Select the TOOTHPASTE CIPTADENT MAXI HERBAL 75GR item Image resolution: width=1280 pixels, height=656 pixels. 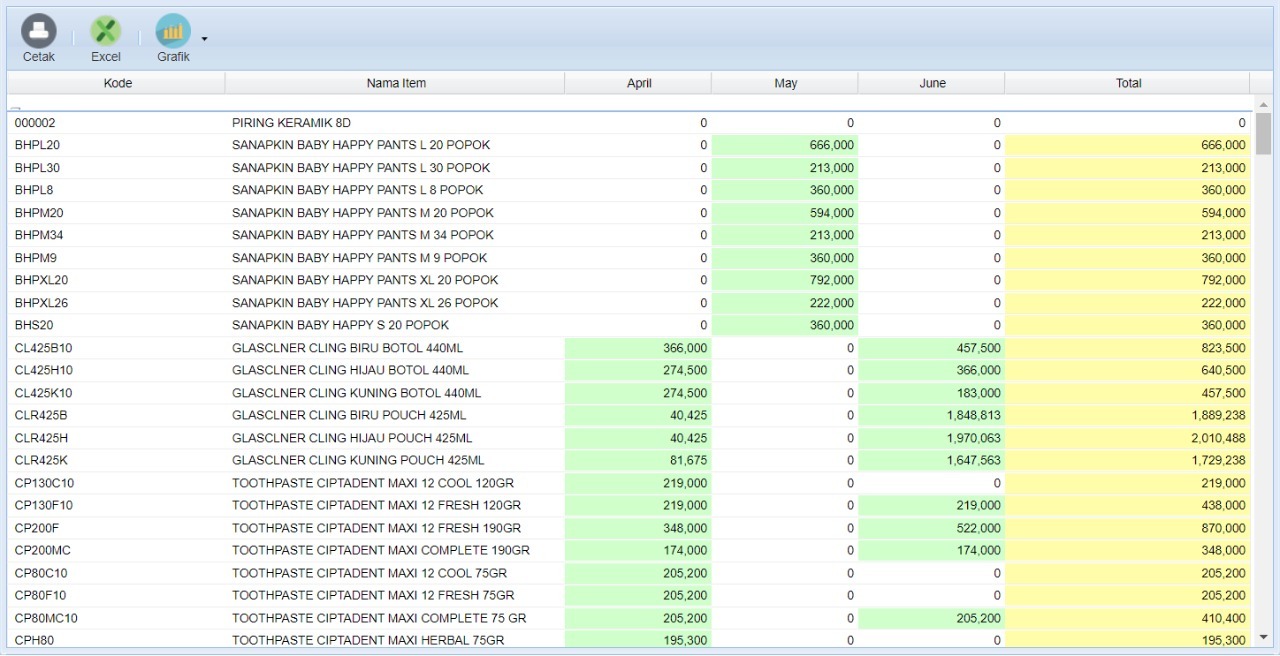pyautogui.click(x=367, y=640)
